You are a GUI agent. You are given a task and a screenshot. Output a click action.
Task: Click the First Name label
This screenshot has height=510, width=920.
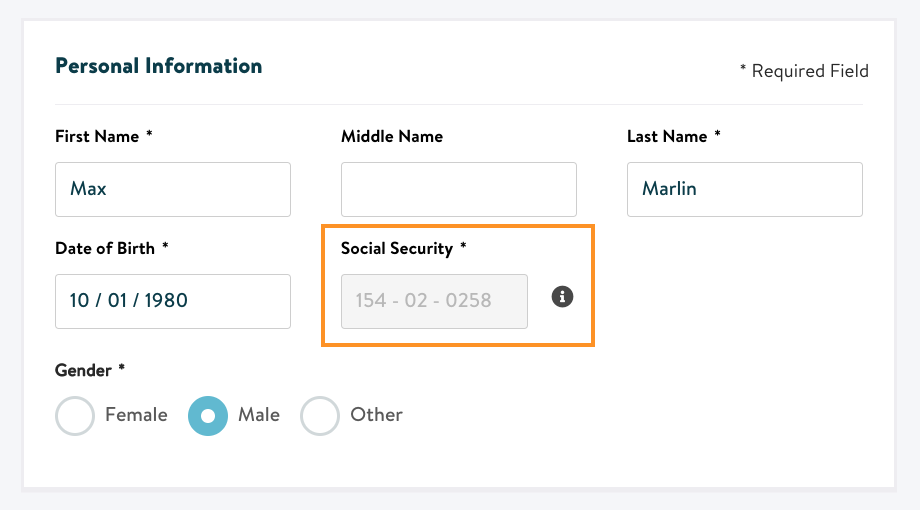104,136
